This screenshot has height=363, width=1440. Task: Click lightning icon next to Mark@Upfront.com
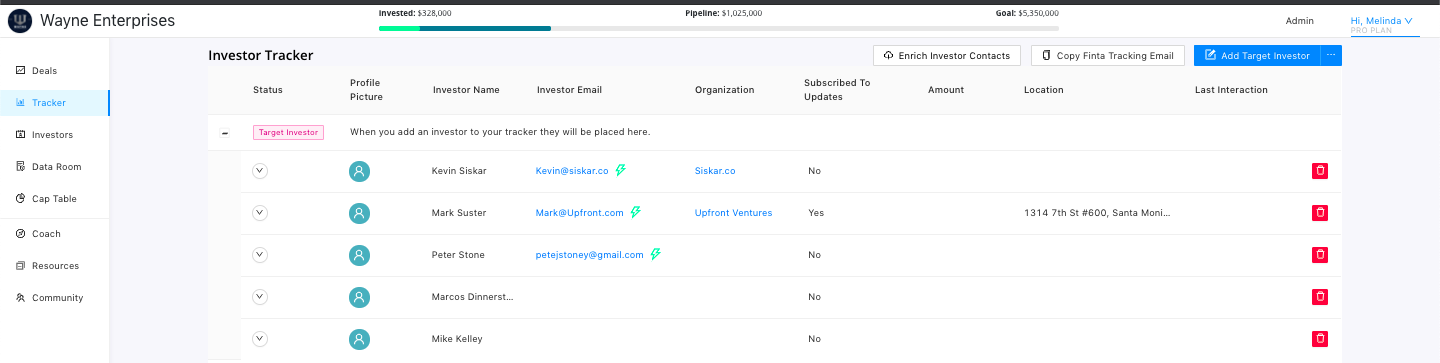pyautogui.click(x=635, y=212)
